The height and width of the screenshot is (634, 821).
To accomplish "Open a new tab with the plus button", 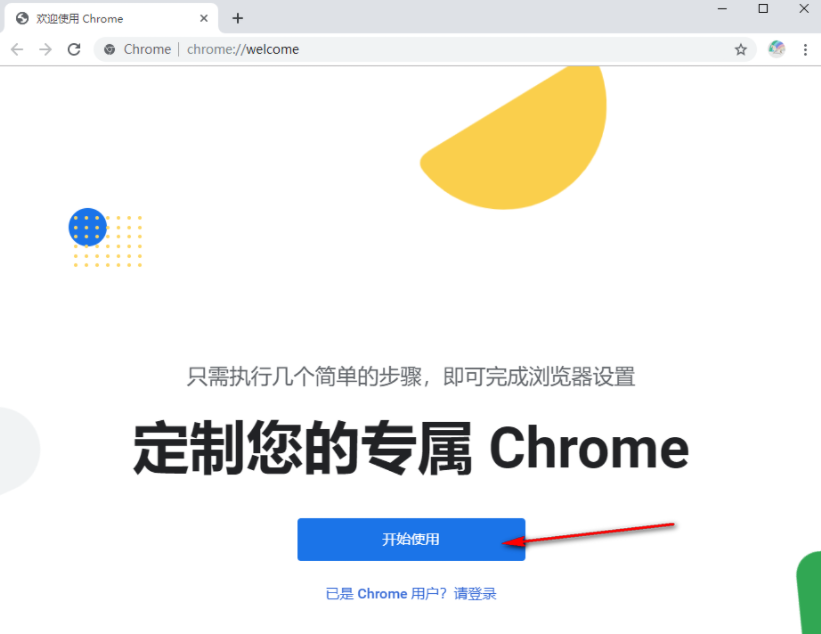I will [238, 18].
